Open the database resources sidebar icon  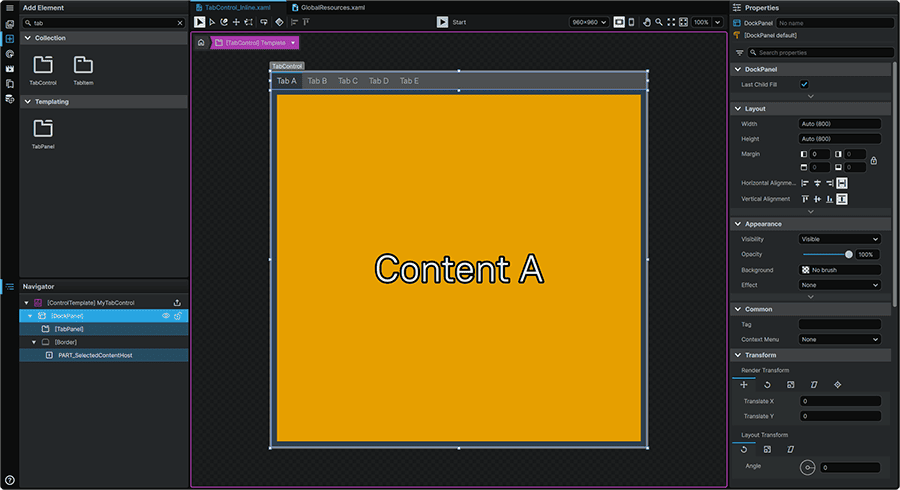tap(9, 99)
